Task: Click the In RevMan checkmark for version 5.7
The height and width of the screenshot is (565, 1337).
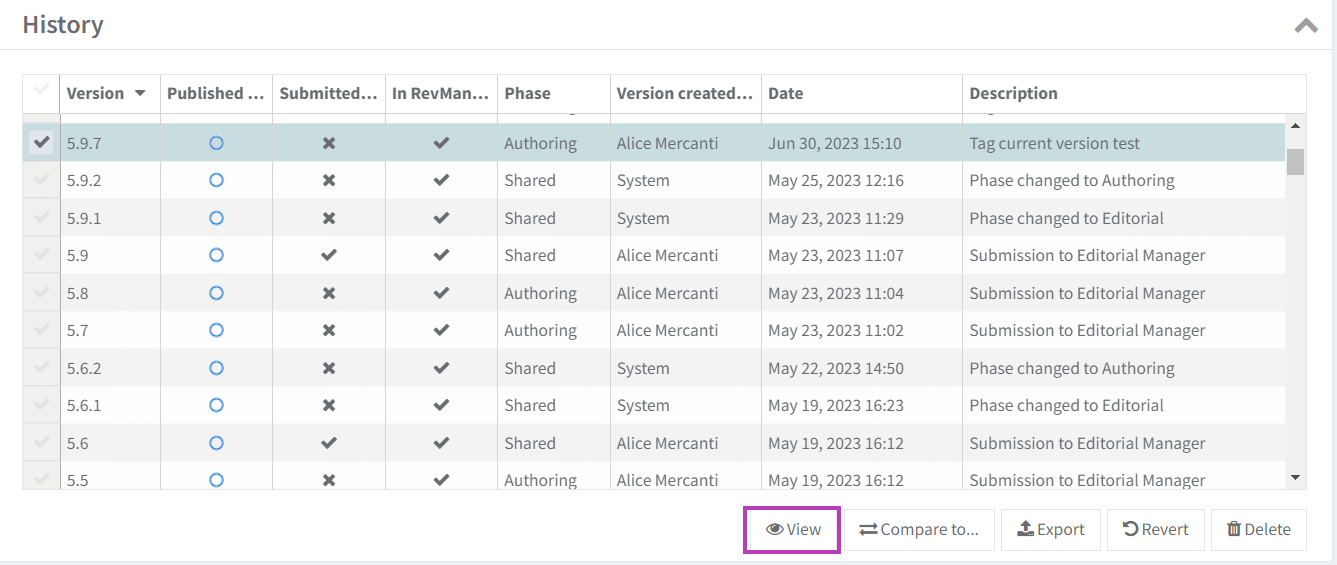Action: pos(441,331)
